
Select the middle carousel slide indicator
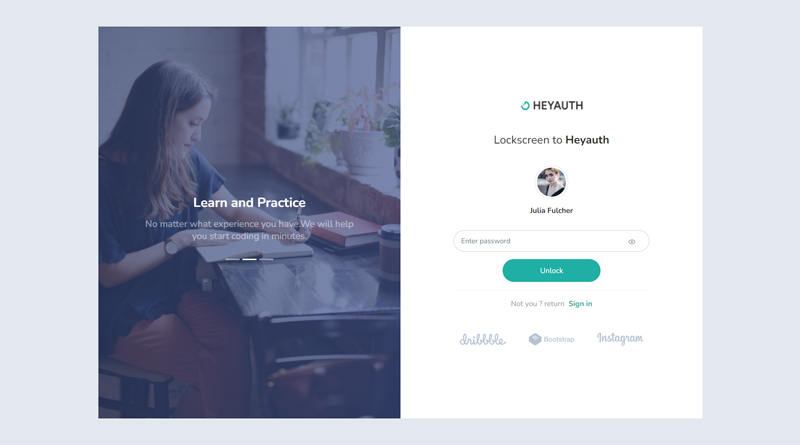[249, 259]
